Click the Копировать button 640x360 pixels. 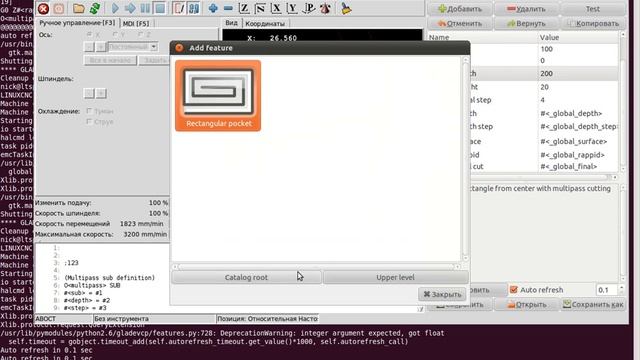(x=593, y=24)
